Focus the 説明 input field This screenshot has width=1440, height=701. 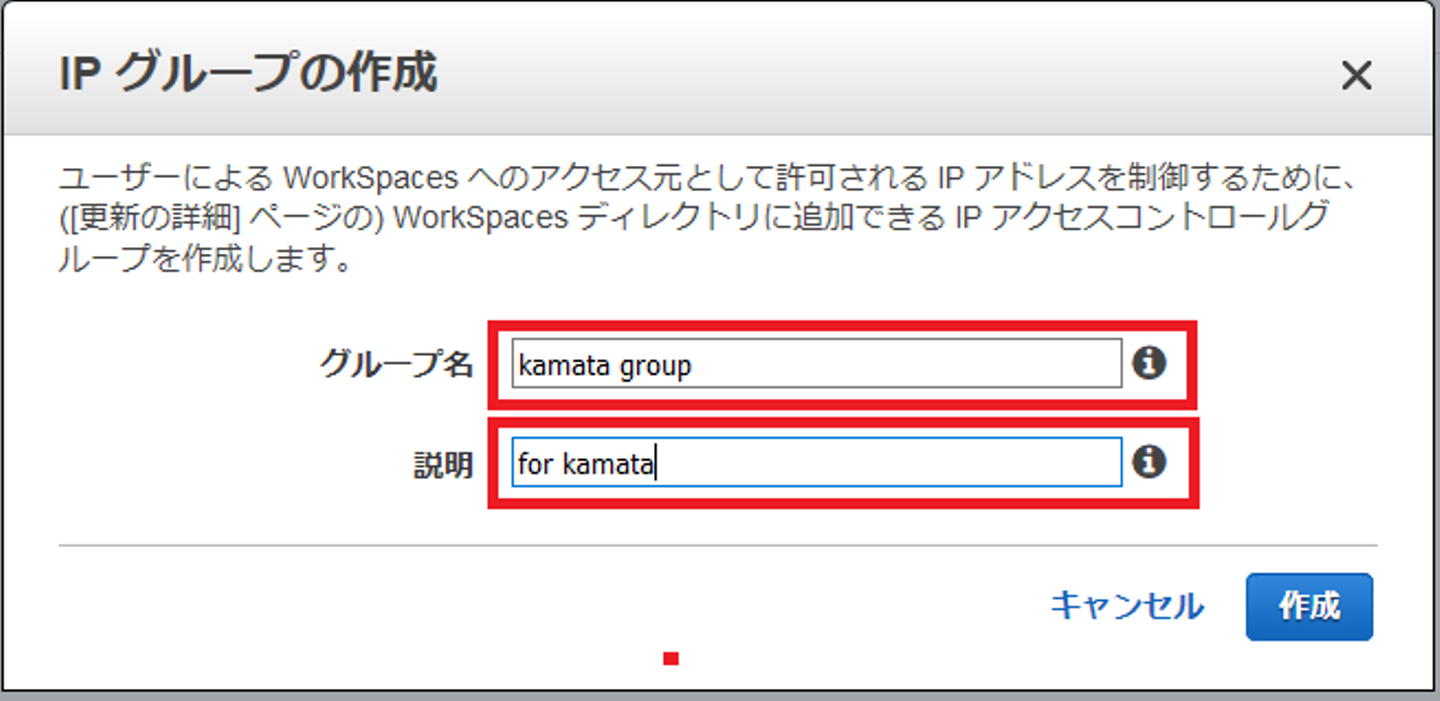click(x=816, y=464)
